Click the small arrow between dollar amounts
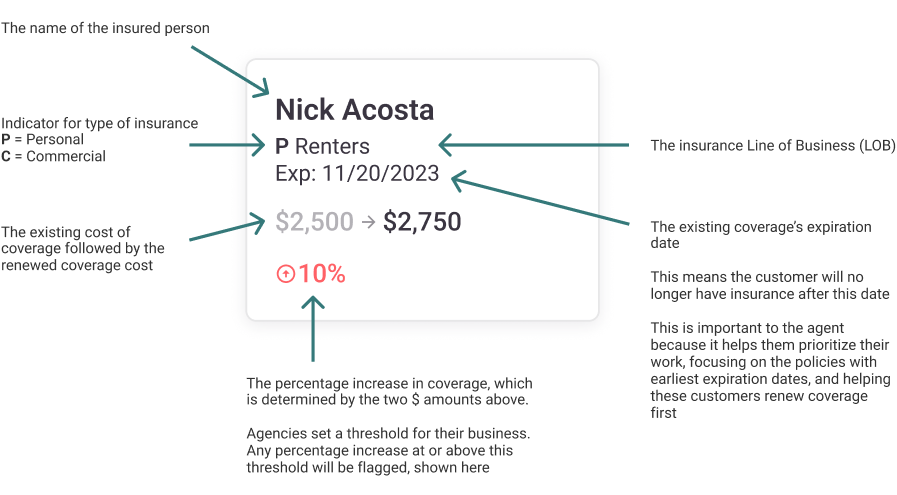Image resolution: width=897 pixels, height=495 pixels. point(368,222)
